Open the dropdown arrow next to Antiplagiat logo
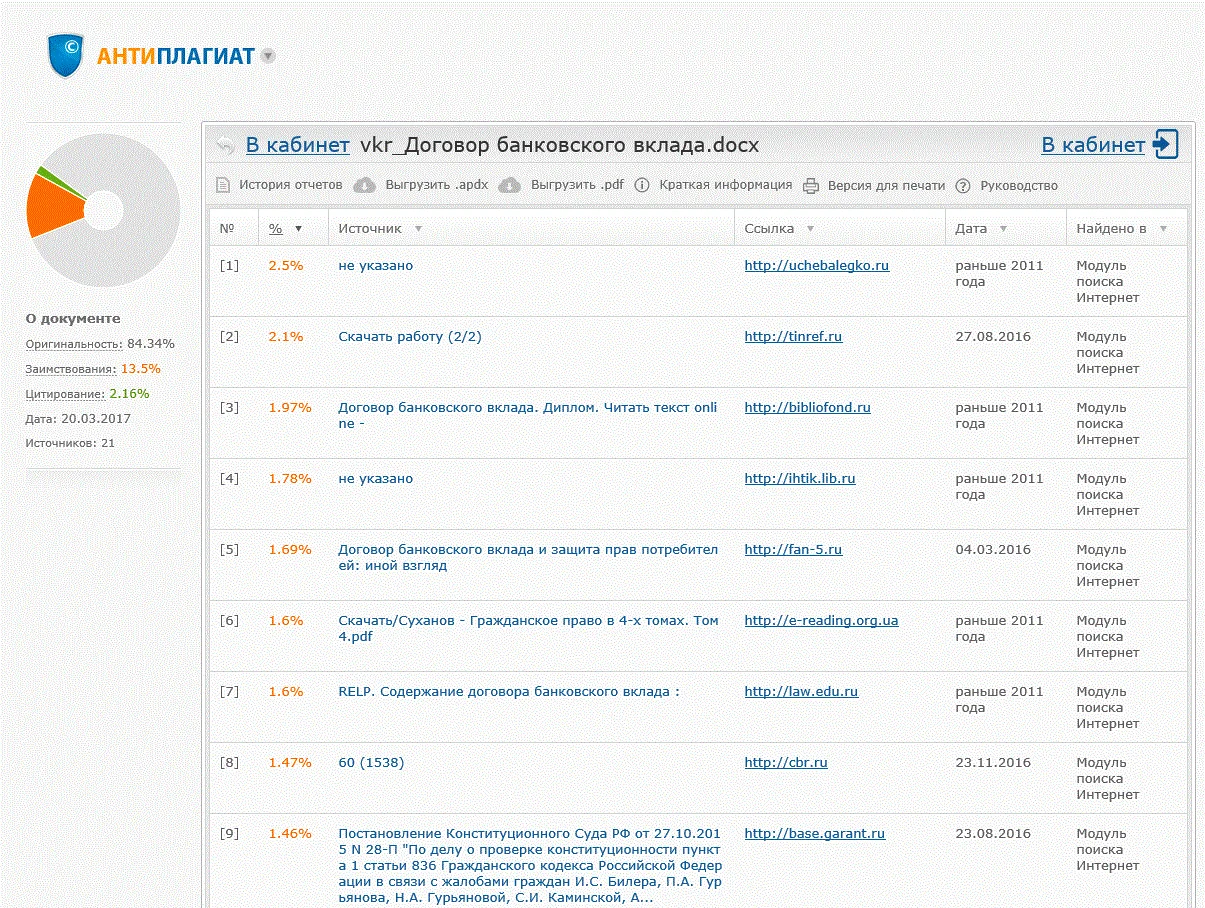 [x=267, y=56]
